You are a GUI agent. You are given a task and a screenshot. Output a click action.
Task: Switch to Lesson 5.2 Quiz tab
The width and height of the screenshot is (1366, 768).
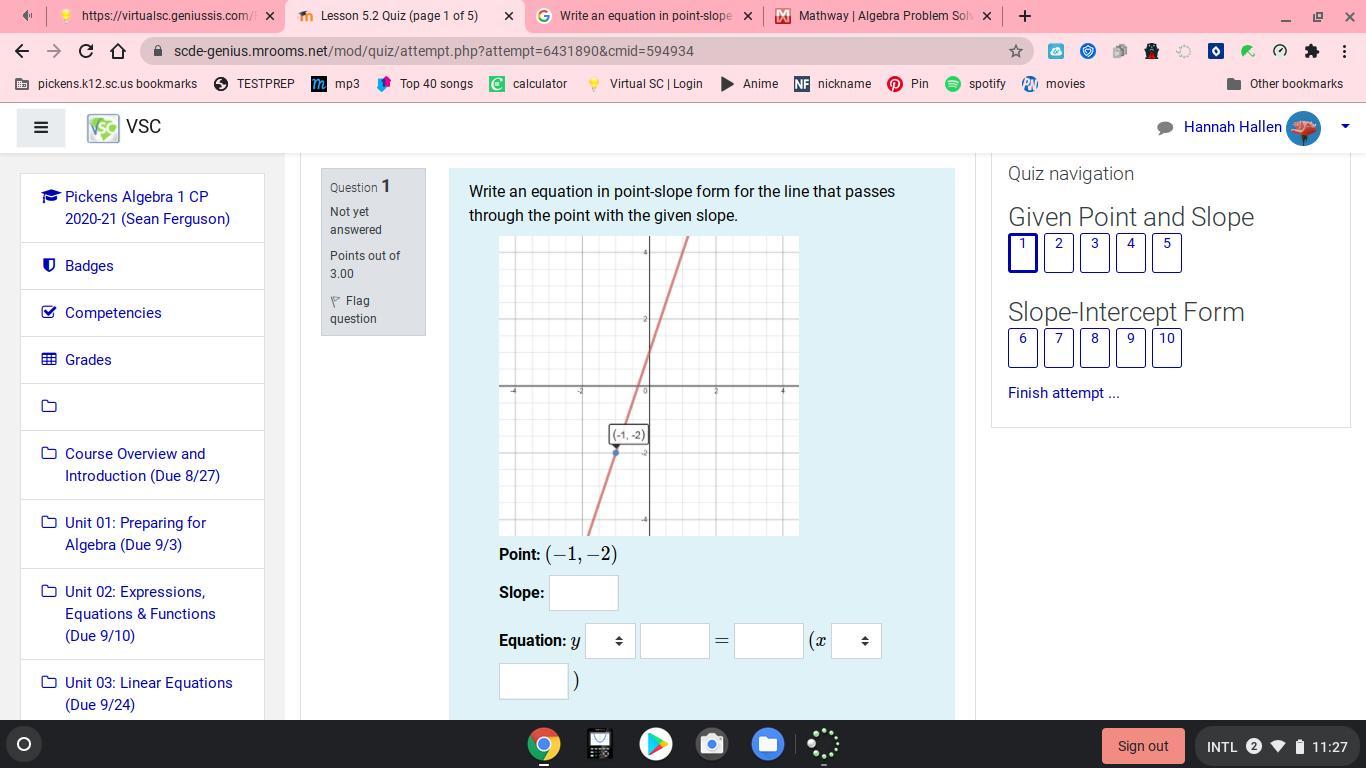(404, 16)
